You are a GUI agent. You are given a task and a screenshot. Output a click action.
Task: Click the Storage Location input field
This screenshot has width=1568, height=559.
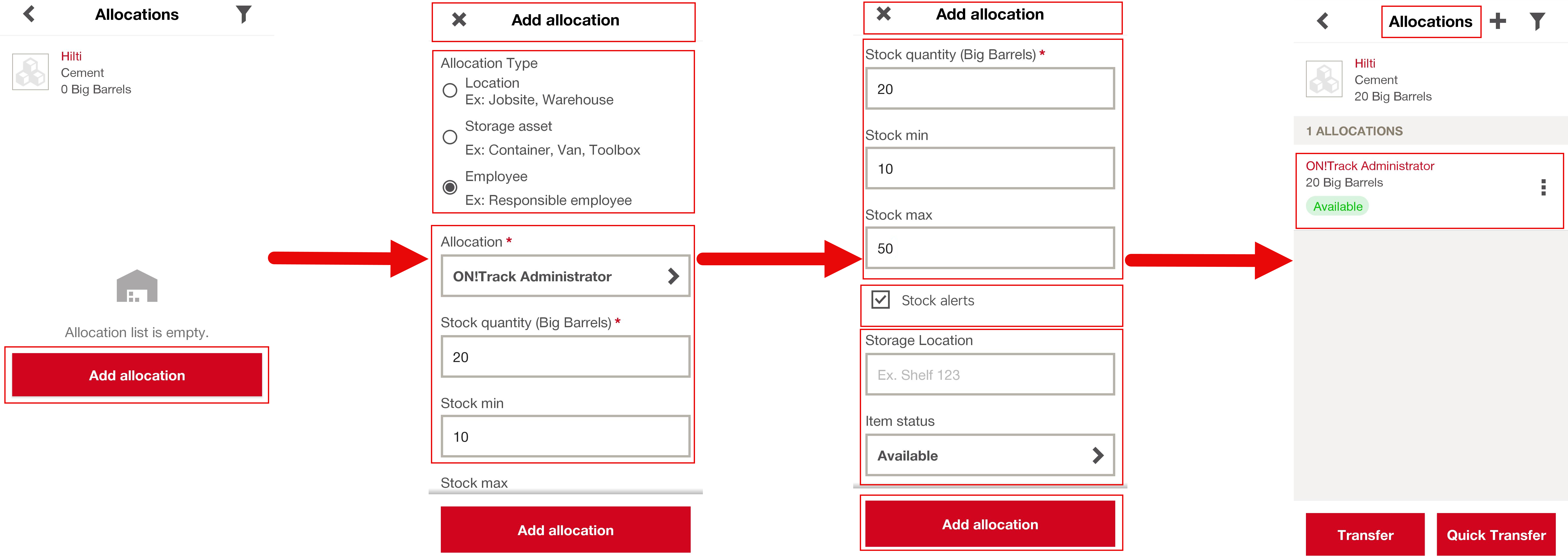click(990, 375)
